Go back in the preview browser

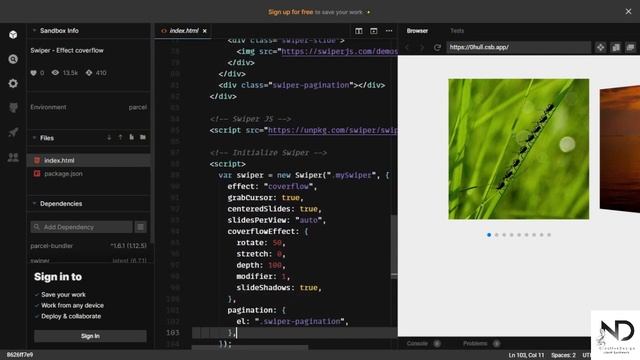point(407,47)
